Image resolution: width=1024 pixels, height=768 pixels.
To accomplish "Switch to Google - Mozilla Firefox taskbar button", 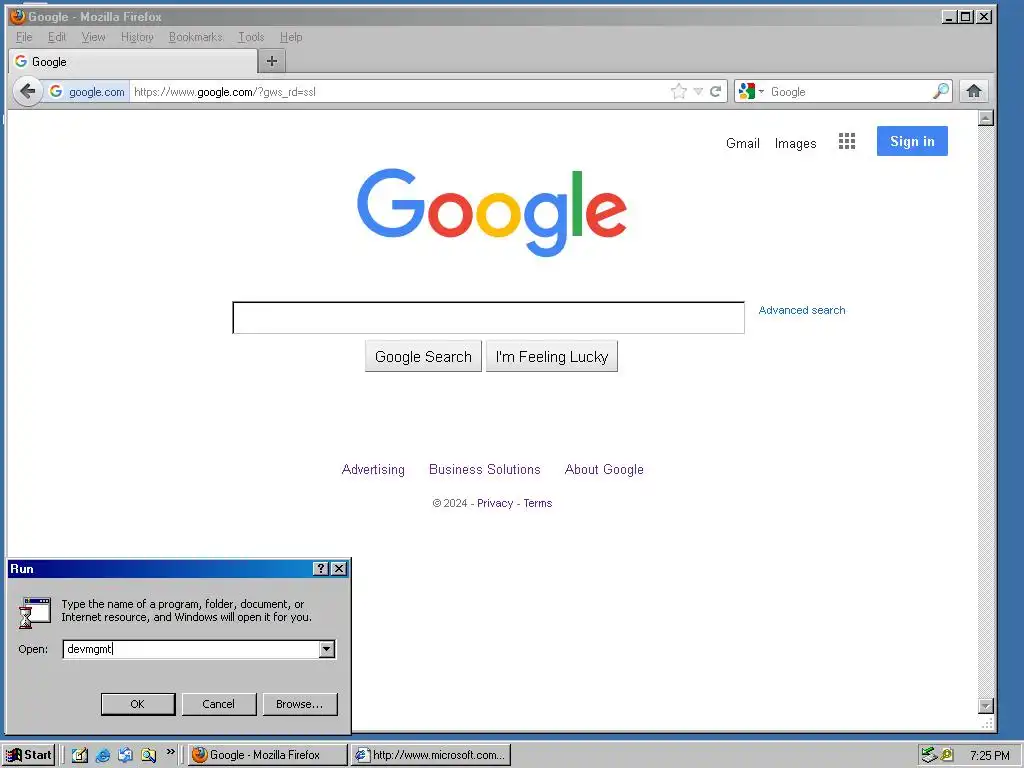I will [x=268, y=755].
